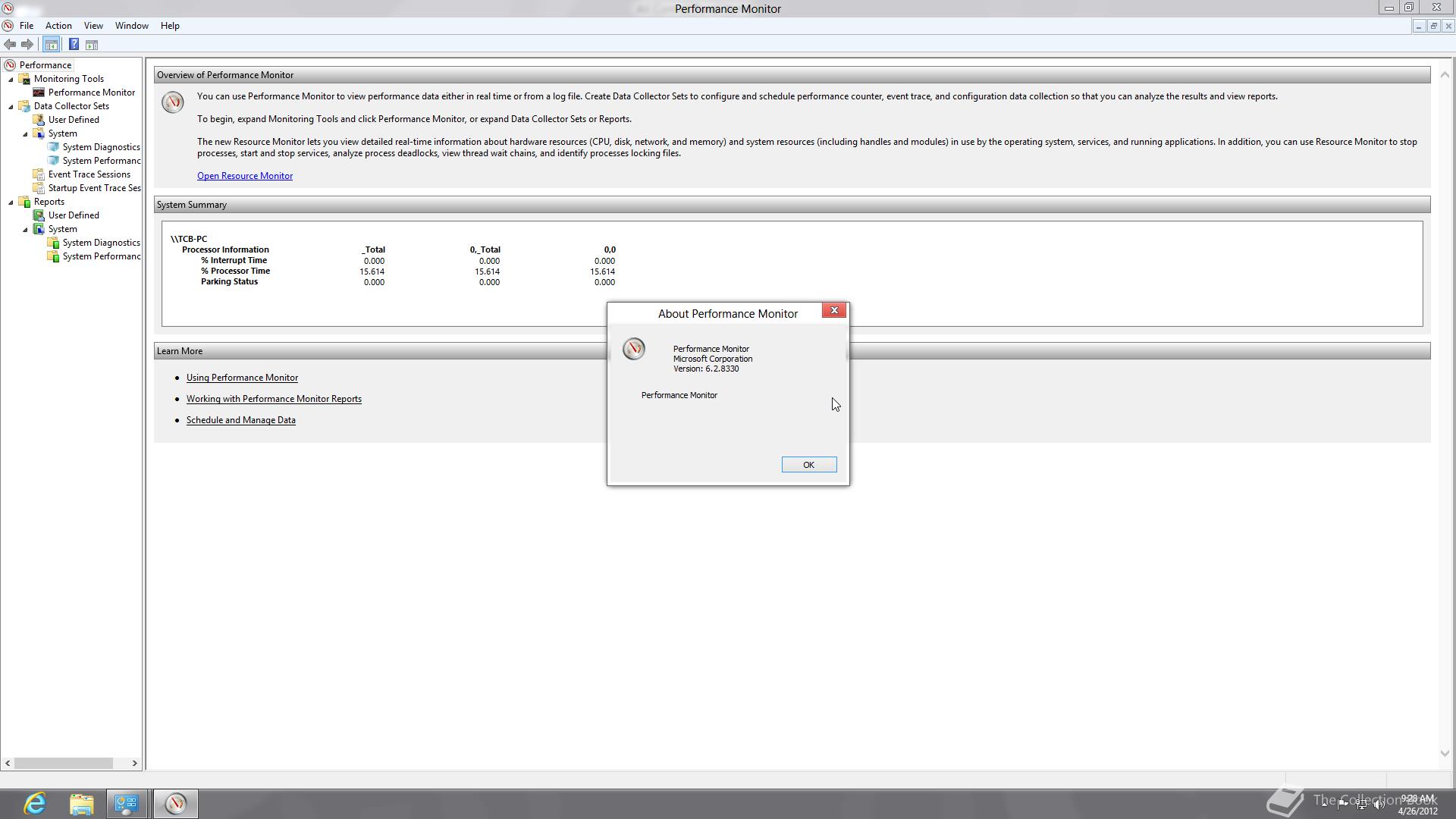Click User Defined icon under Data Collector Sets
1456x819 pixels.
click(x=39, y=120)
